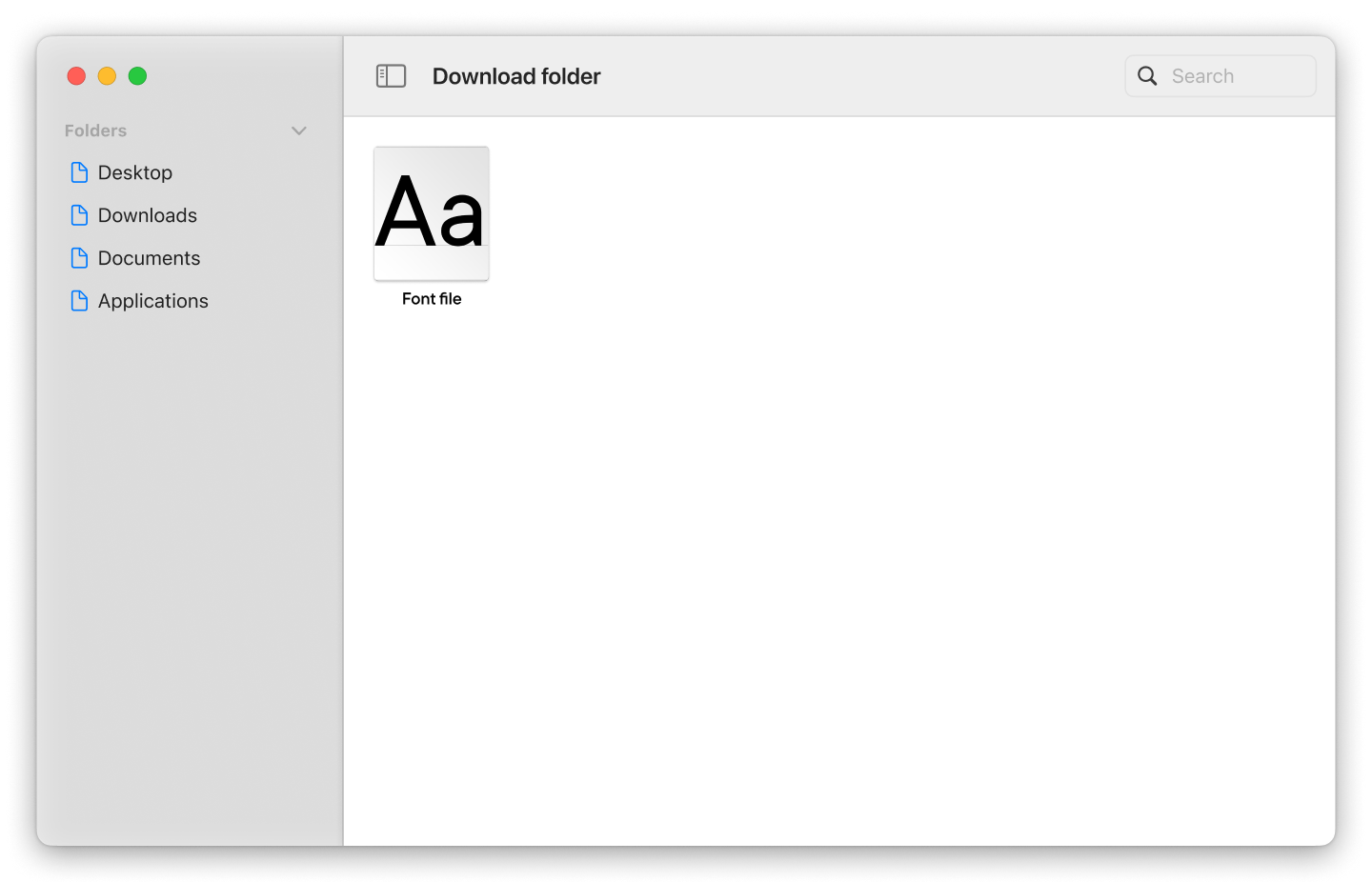Maximize the window with the green button
This screenshot has width=1372, height=882.
(137, 76)
